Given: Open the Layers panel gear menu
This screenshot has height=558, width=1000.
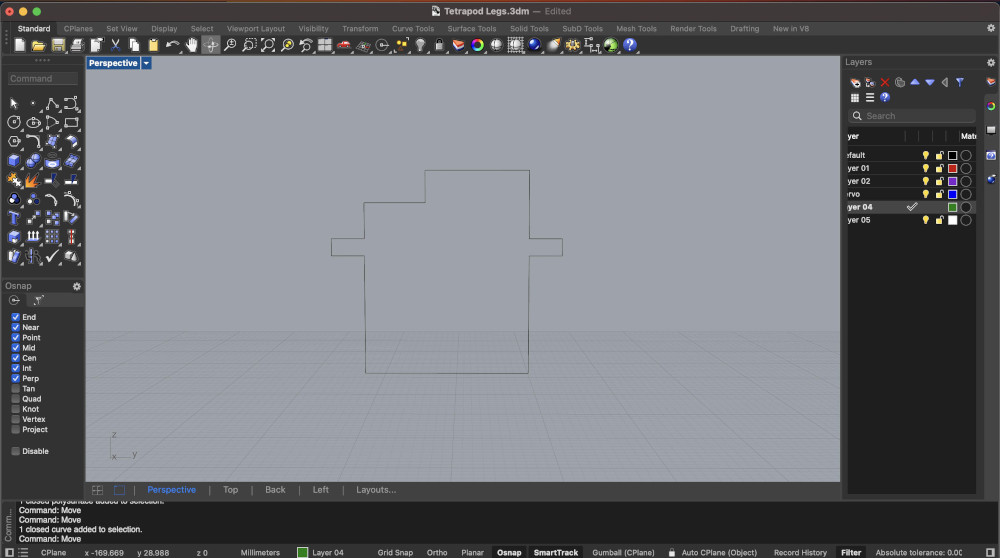Looking at the screenshot, I should [x=990, y=62].
